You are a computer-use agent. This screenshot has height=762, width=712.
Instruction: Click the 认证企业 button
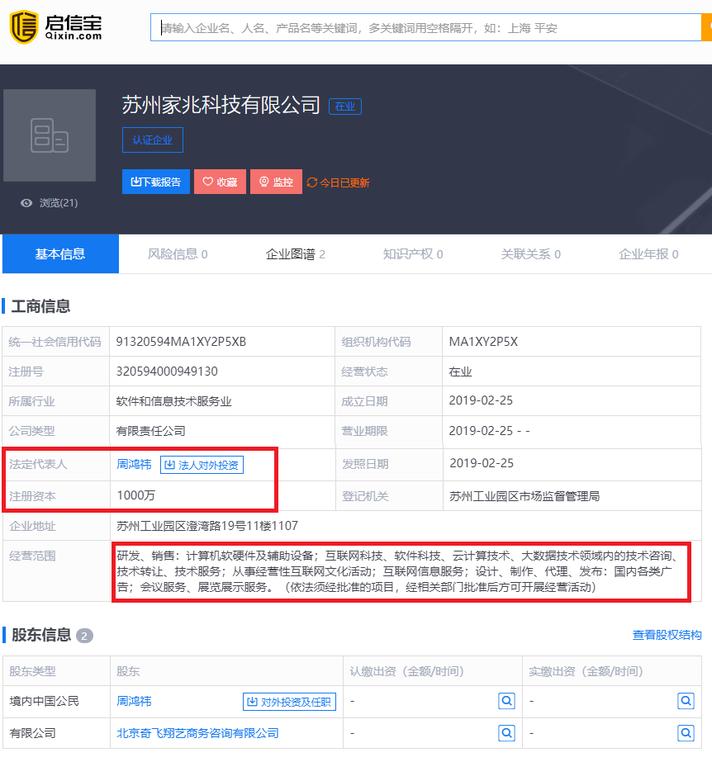(153, 140)
